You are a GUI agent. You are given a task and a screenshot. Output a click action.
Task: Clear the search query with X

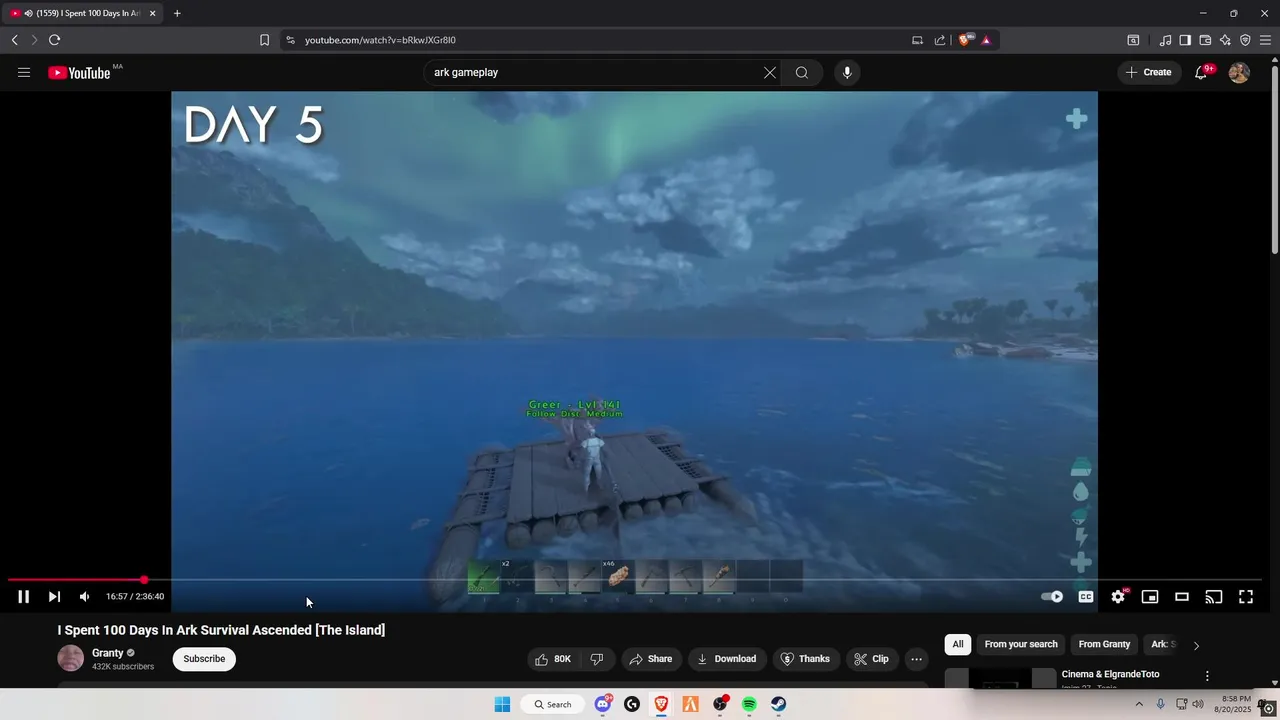(x=770, y=72)
